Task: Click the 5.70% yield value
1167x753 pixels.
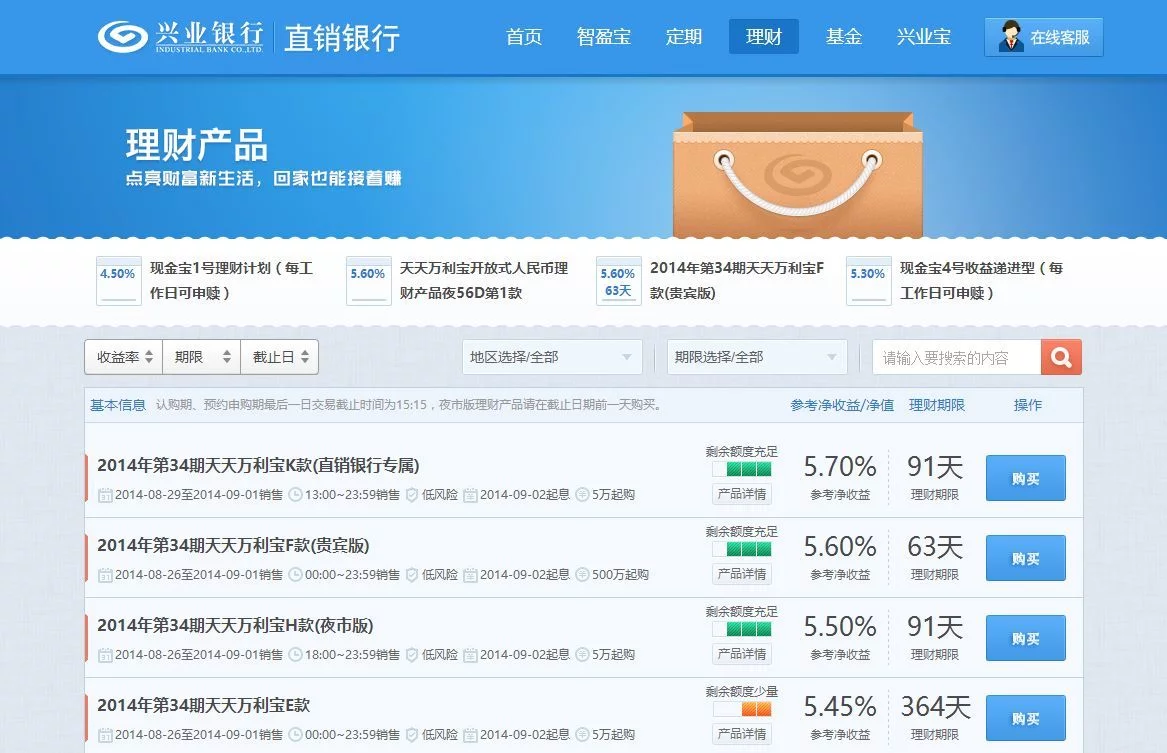Action: [840, 467]
